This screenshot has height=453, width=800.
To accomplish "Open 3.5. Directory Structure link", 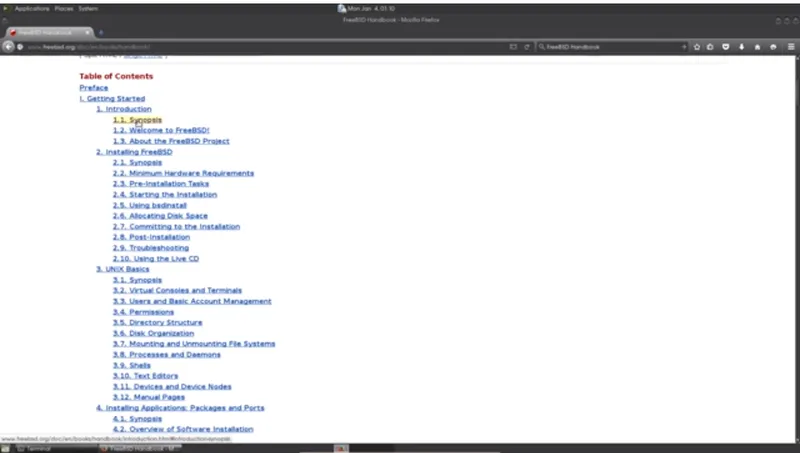I will 158,323.
